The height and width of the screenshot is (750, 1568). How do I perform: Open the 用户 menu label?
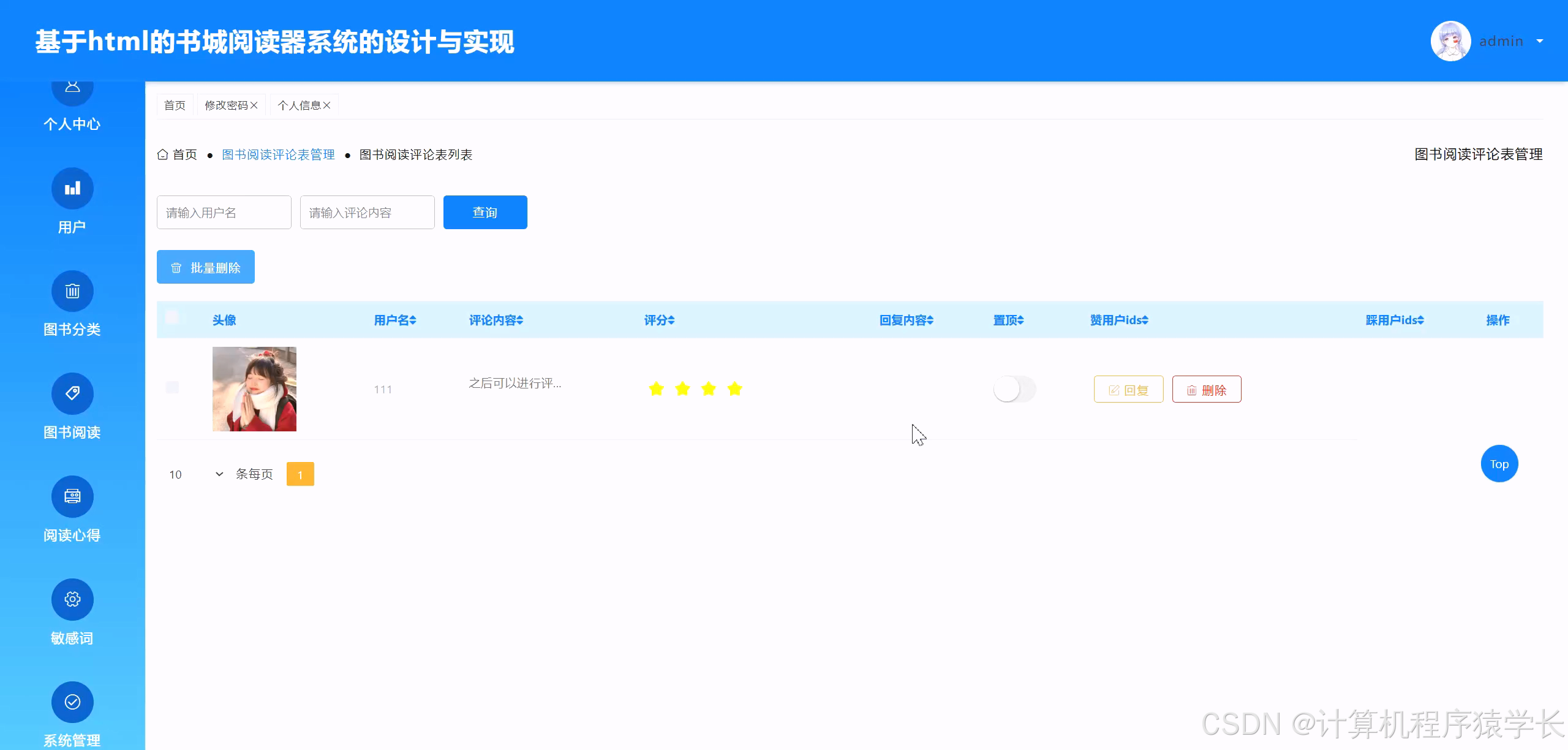[72, 227]
